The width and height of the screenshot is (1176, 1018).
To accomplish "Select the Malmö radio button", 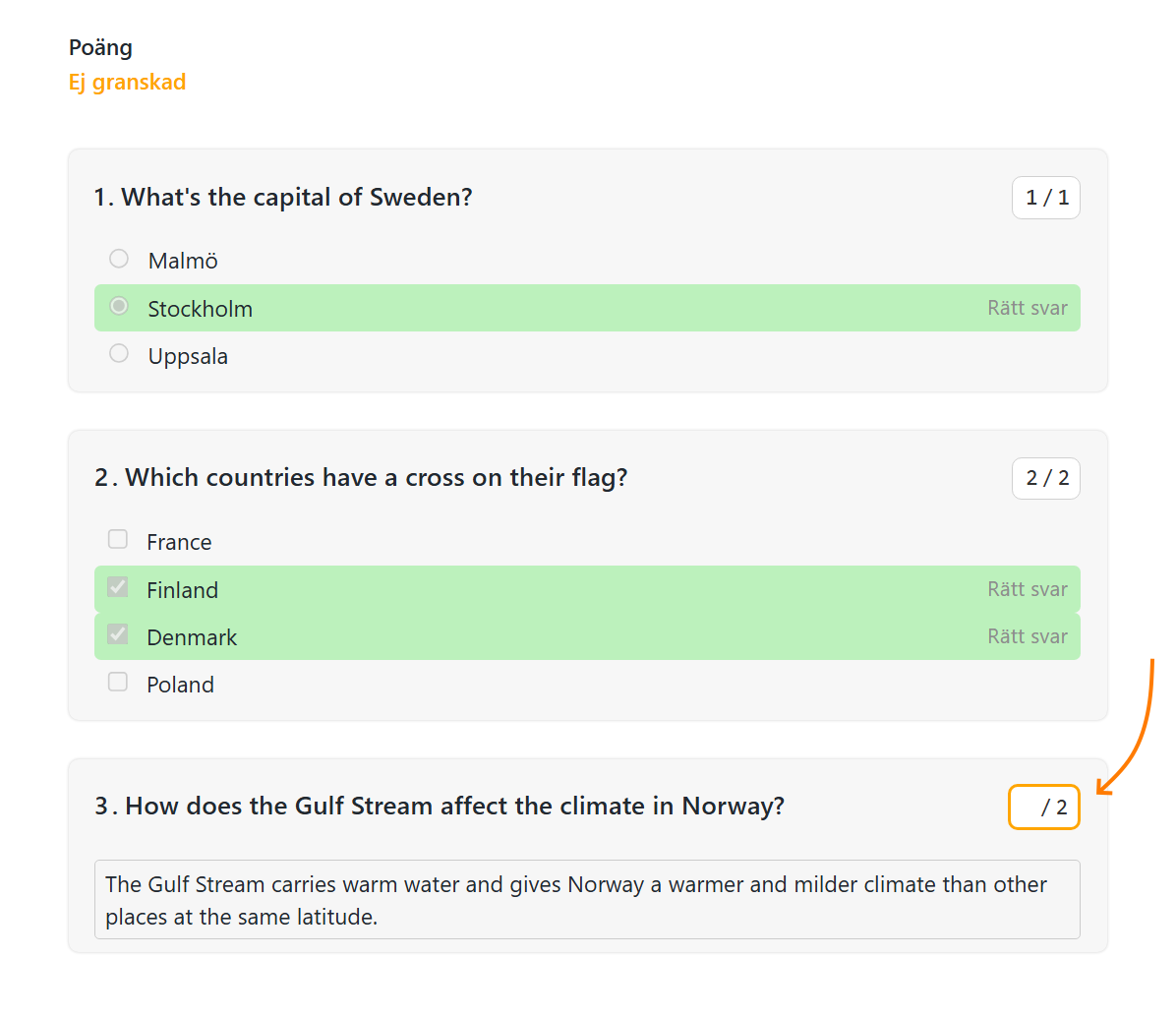I will point(119,259).
